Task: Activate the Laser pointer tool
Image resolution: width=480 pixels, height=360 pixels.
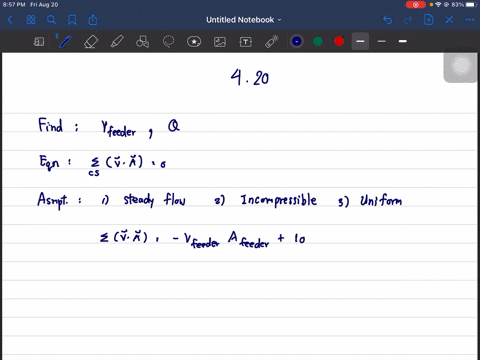Action: (272, 42)
